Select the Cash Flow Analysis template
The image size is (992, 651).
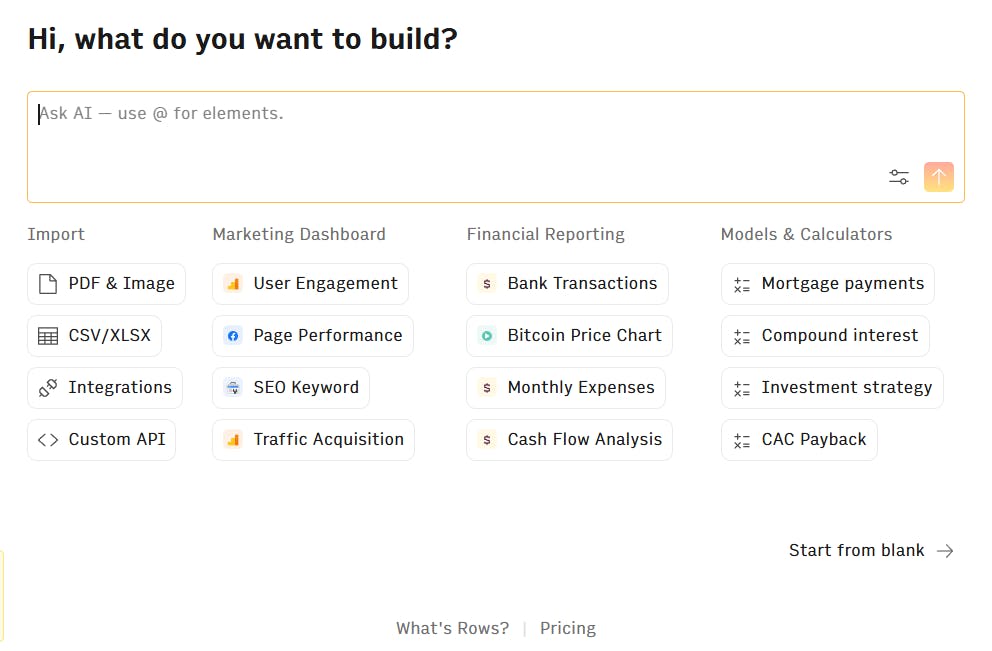[x=569, y=440]
